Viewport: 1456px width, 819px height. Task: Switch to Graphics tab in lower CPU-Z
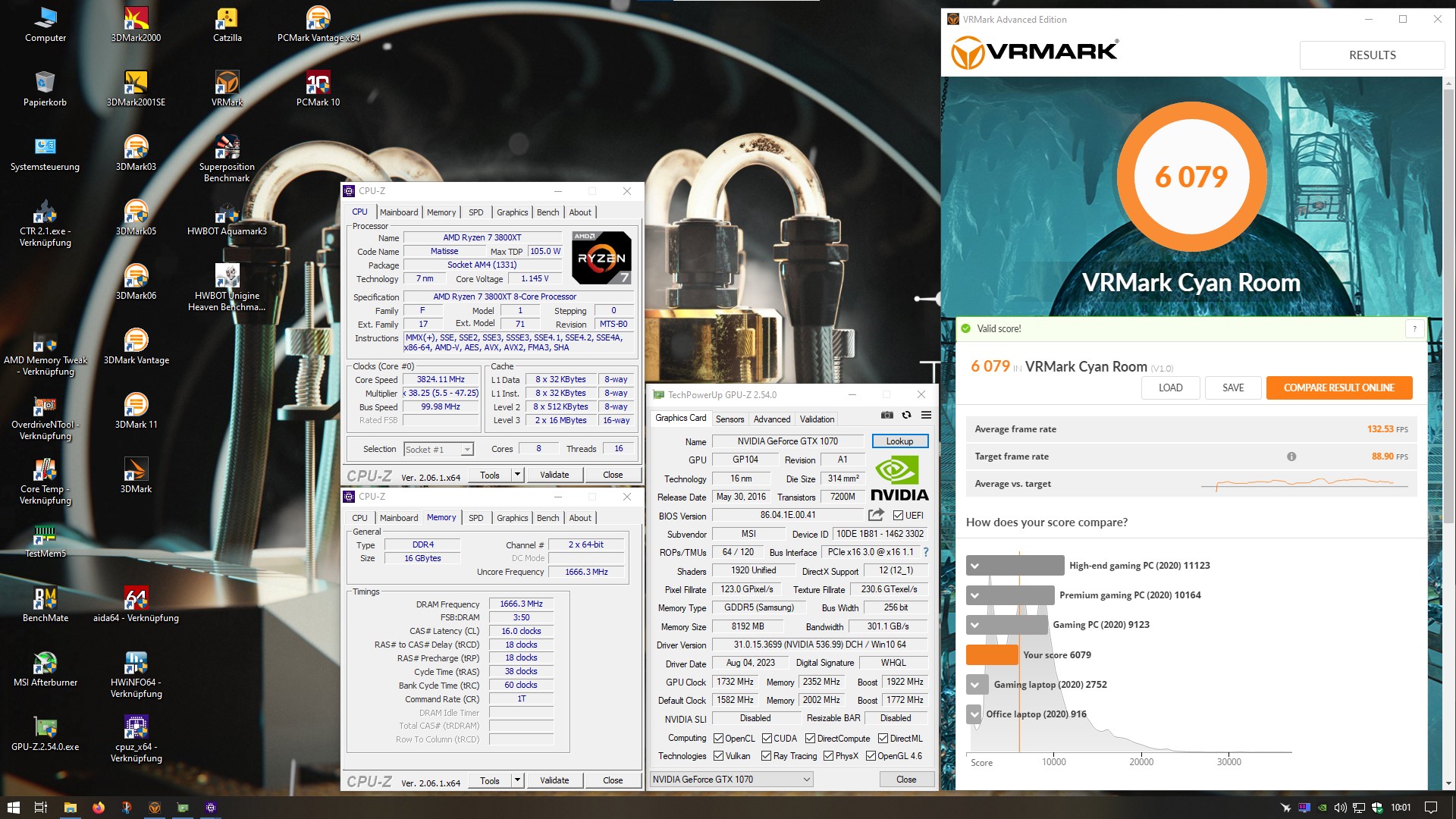point(512,518)
